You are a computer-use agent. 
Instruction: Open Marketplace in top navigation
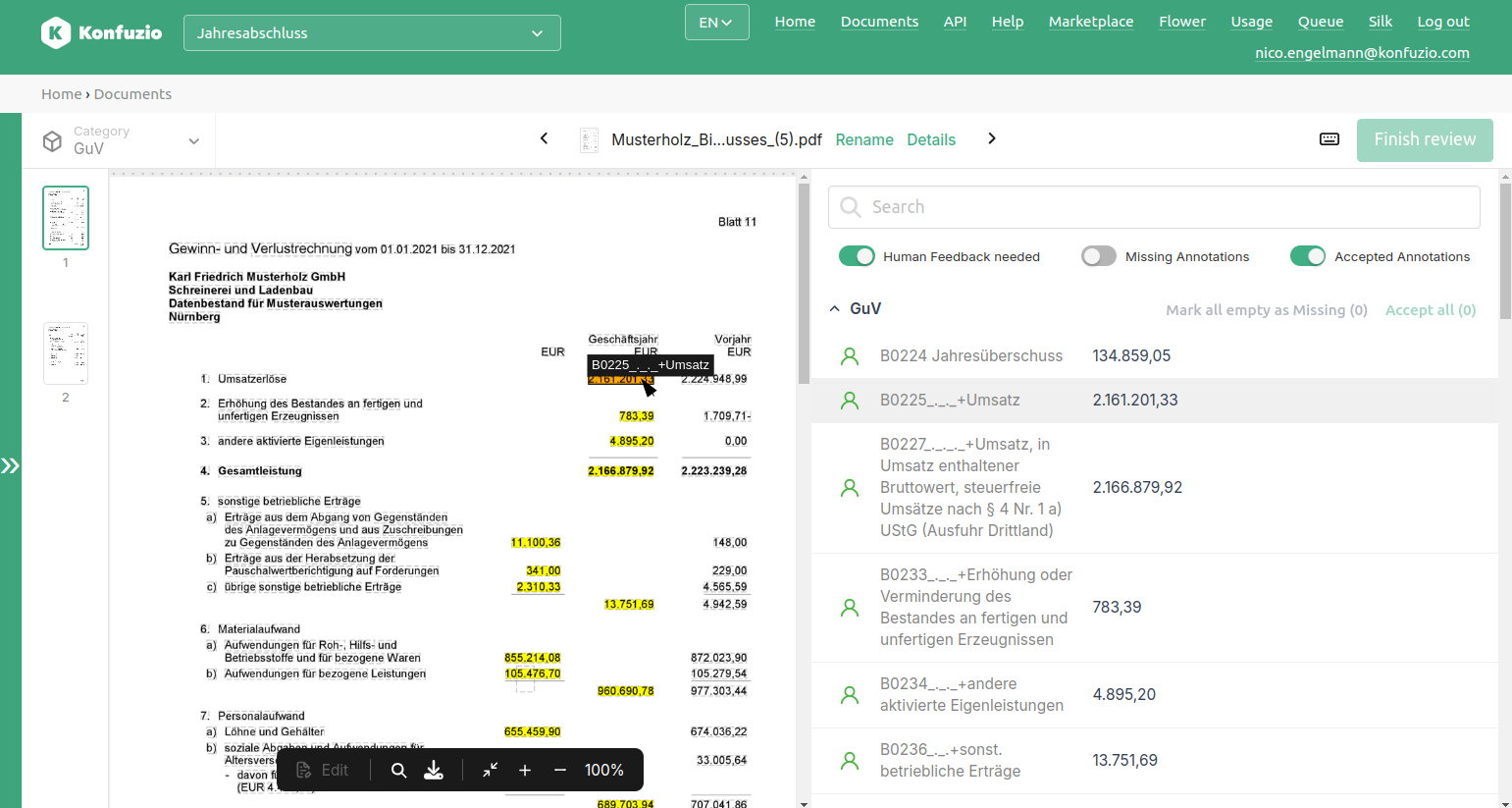click(1091, 22)
